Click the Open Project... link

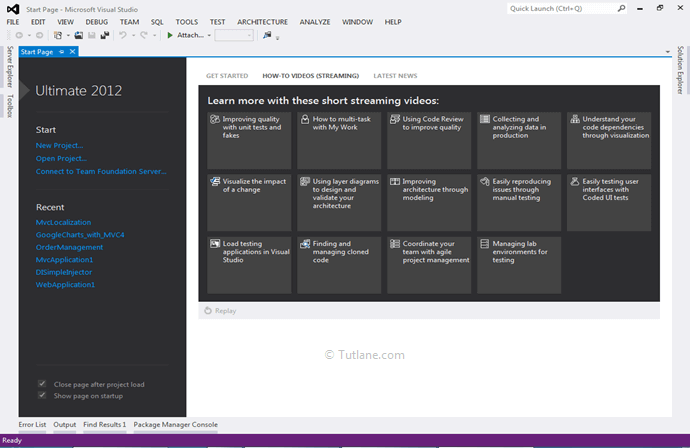click(x=61, y=158)
